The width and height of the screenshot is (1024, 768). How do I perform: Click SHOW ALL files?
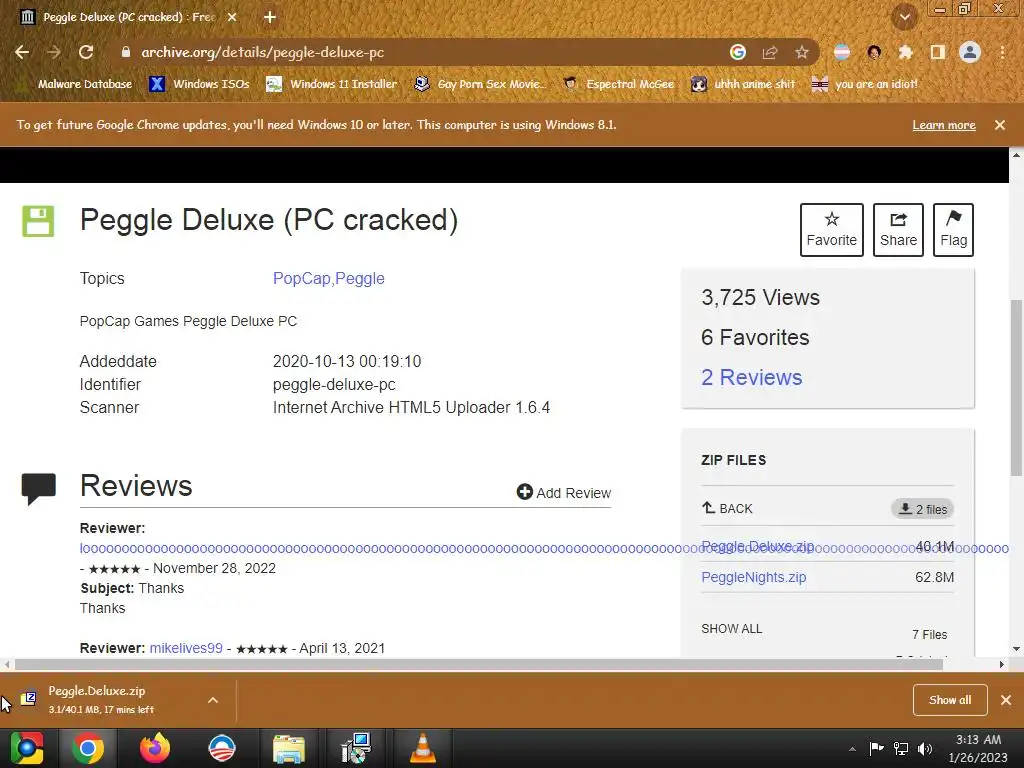731,629
